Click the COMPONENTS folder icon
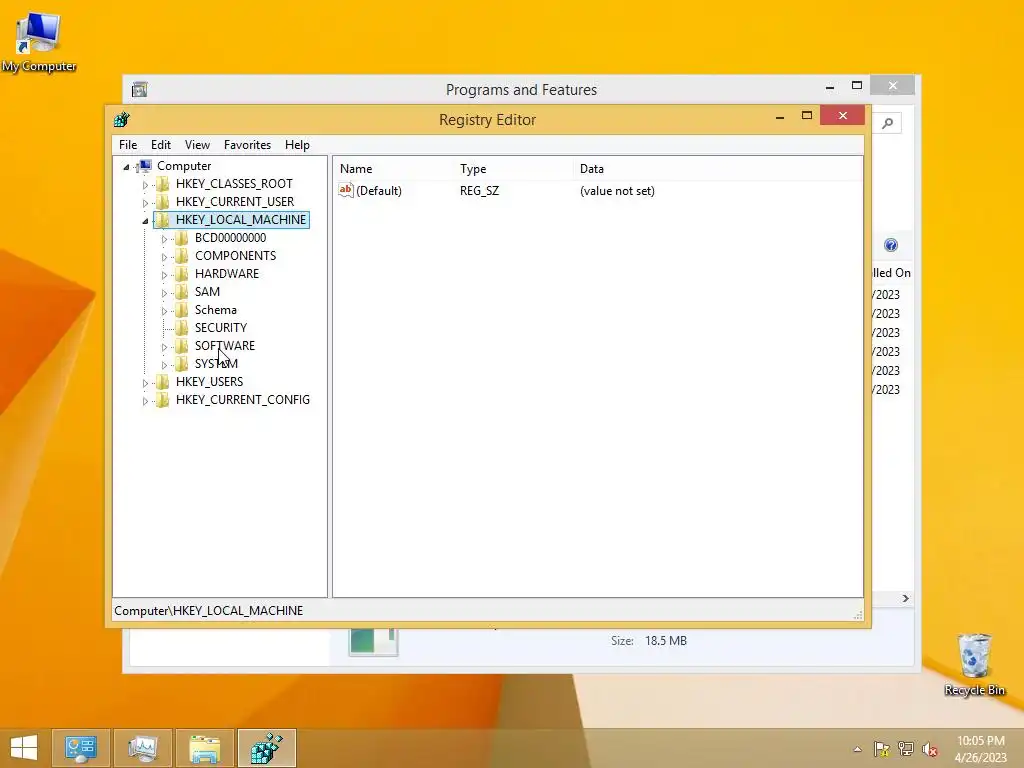Viewport: 1024px width, 768px height. pyautogui.click(x=182, y=255)
